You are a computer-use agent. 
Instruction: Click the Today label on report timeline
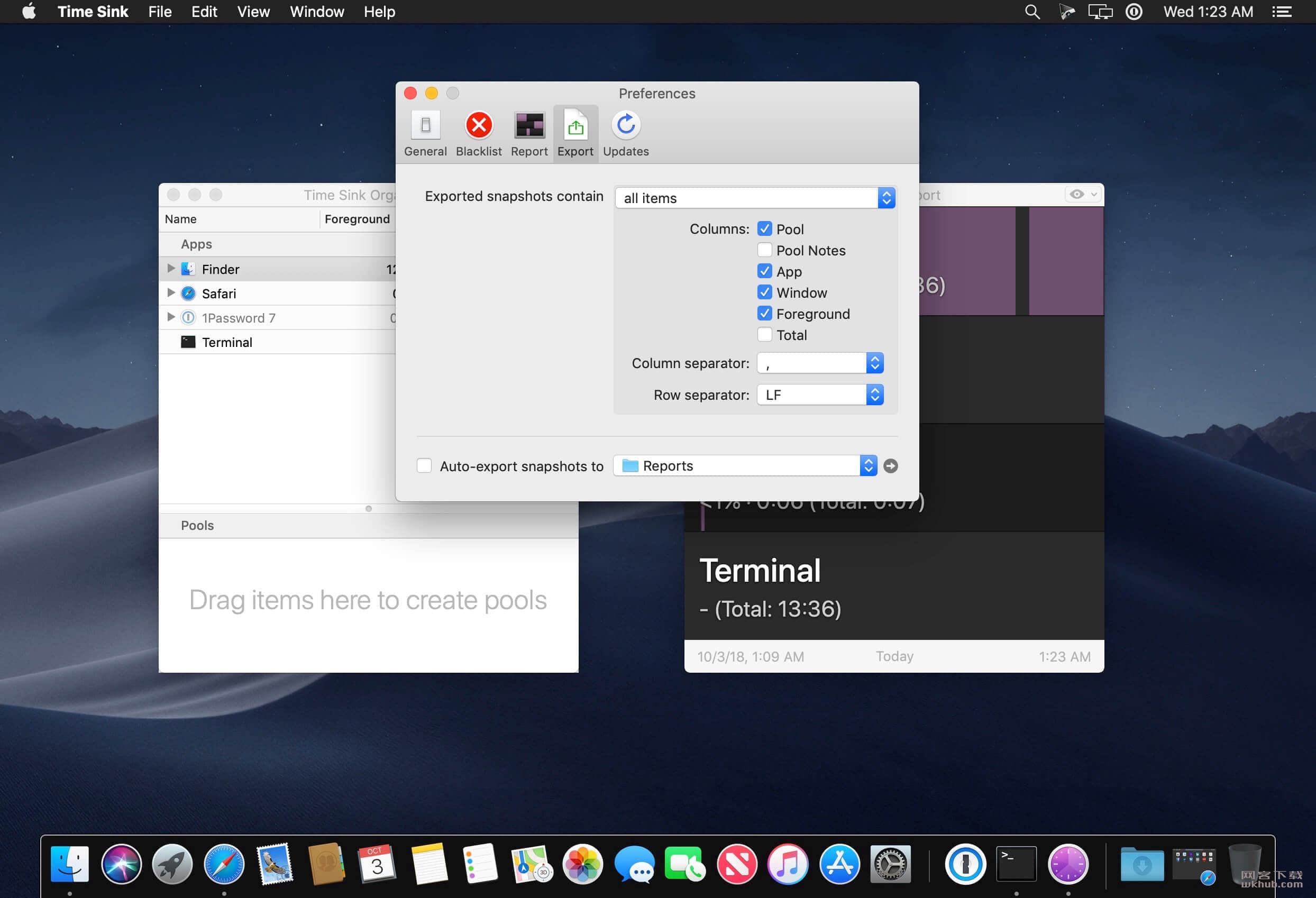tap(894, 656)
